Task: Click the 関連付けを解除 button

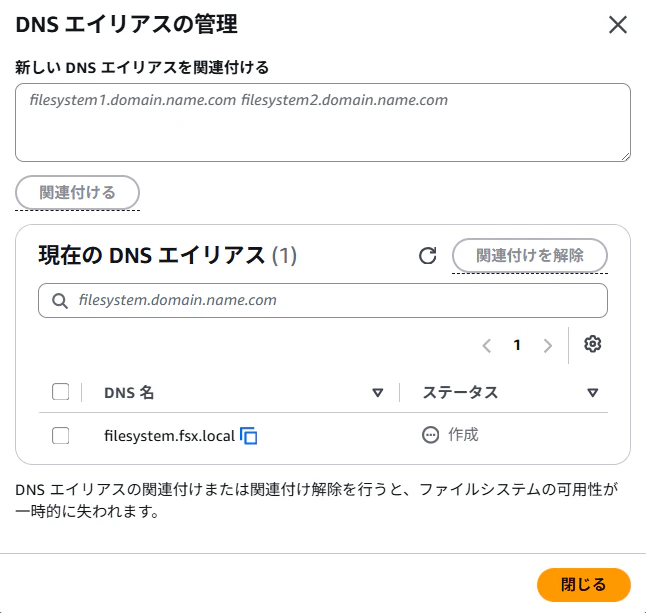Action: pos(530,255)
